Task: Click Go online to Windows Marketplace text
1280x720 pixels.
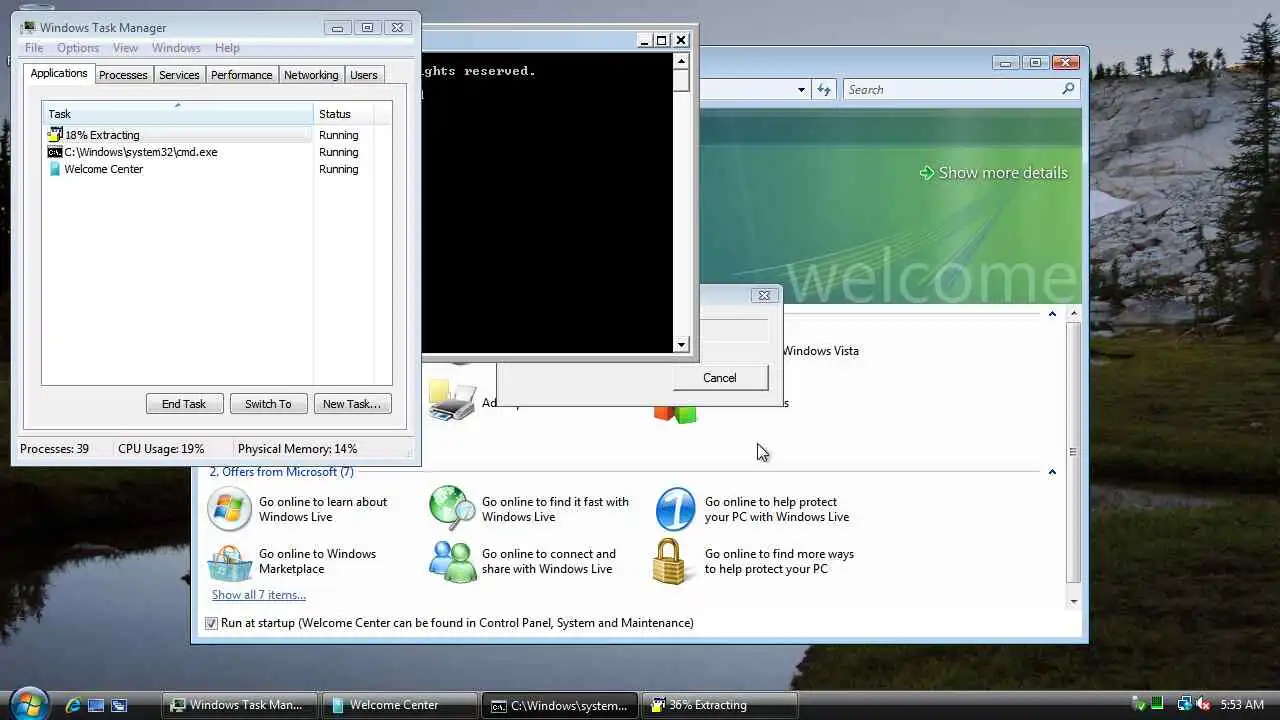Action: click(317, 561)
